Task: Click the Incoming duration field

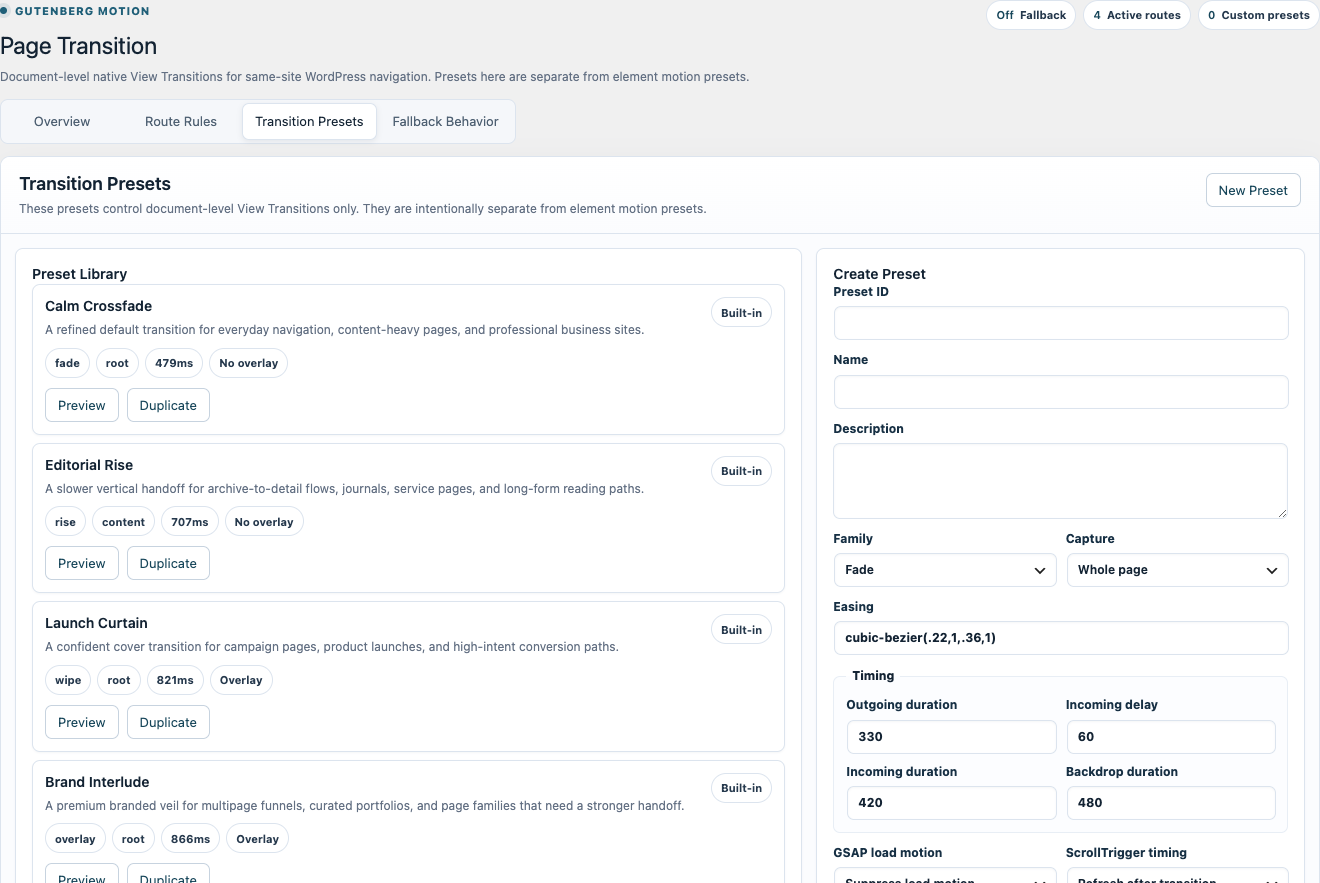Action: coord(951,803)
